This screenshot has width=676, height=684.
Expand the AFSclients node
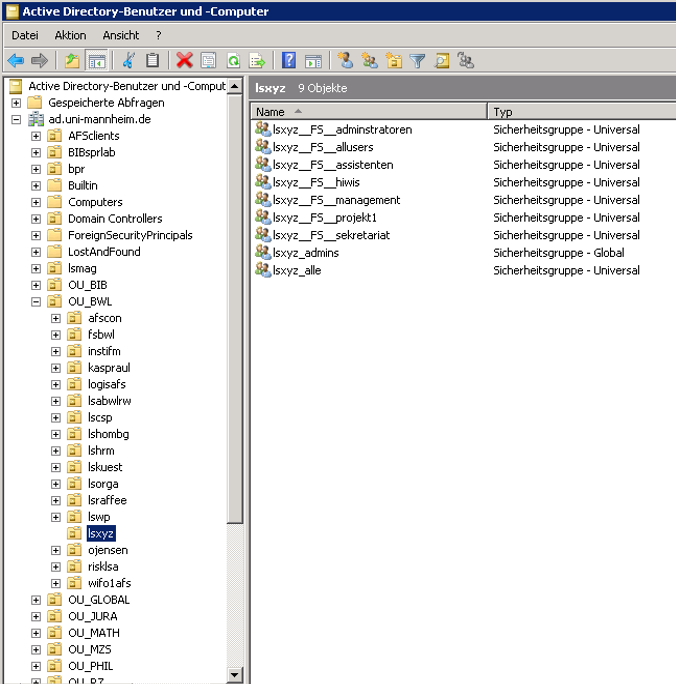tap(36, 136)
